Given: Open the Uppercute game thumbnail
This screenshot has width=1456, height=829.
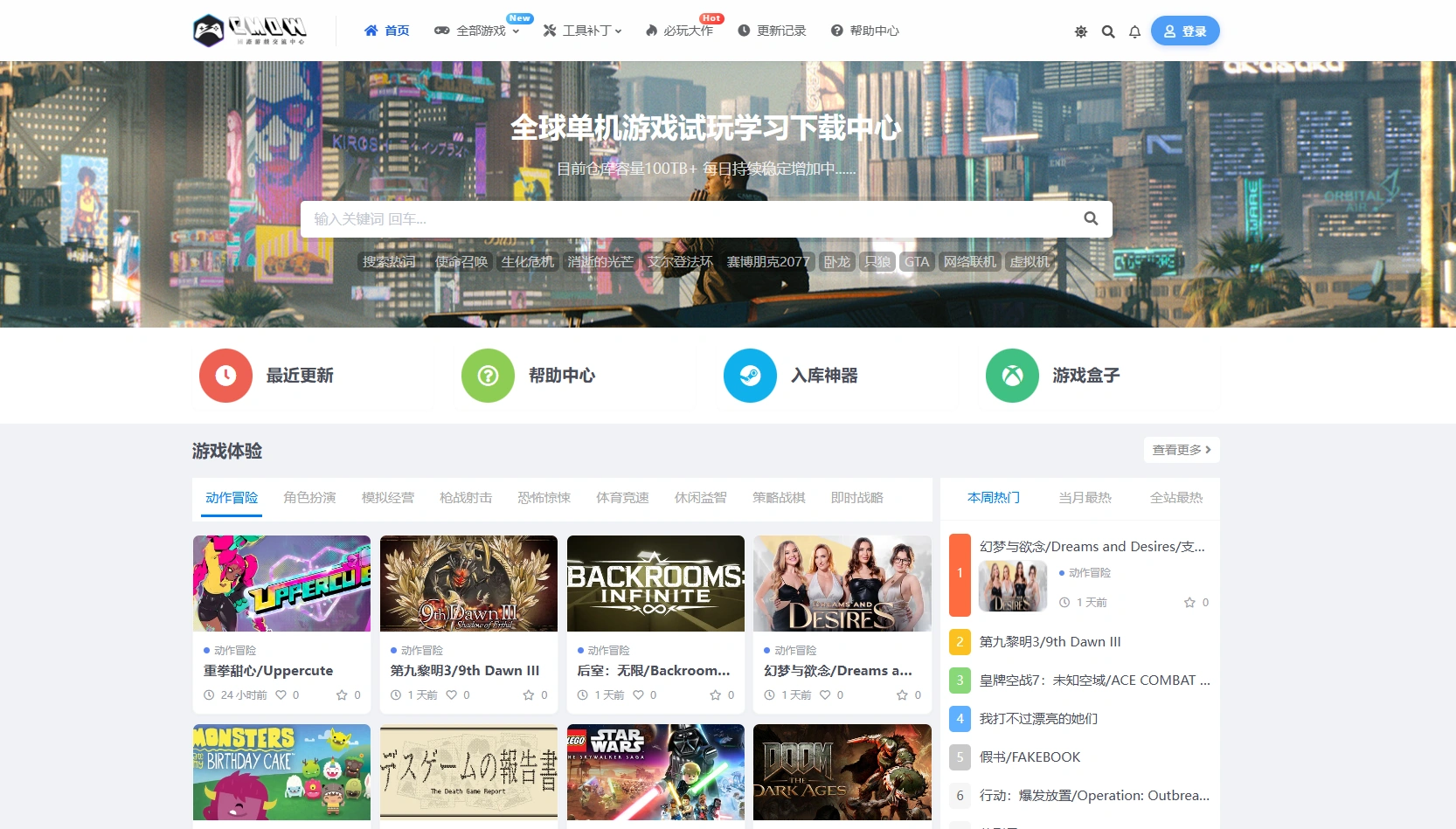Looking at the screenshot, I should coord(281,584).
